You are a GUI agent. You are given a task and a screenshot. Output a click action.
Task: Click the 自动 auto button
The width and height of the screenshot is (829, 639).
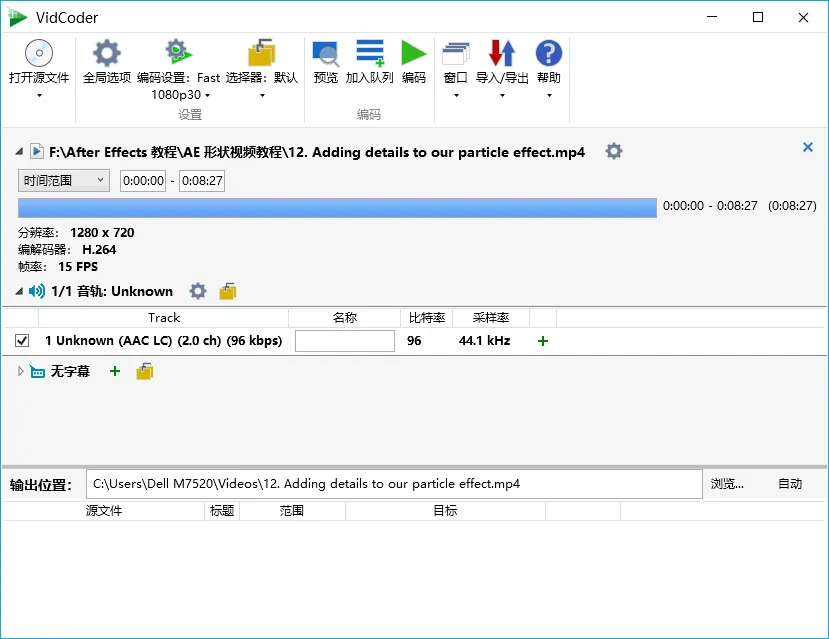789,483
